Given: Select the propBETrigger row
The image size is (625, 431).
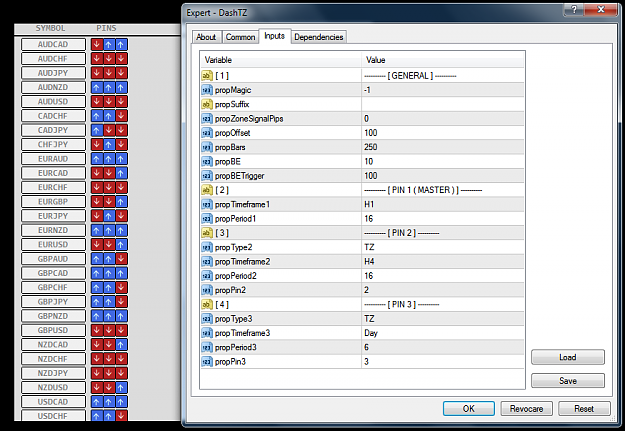Looking at the screenshot, I should click(x=362, y=176).
